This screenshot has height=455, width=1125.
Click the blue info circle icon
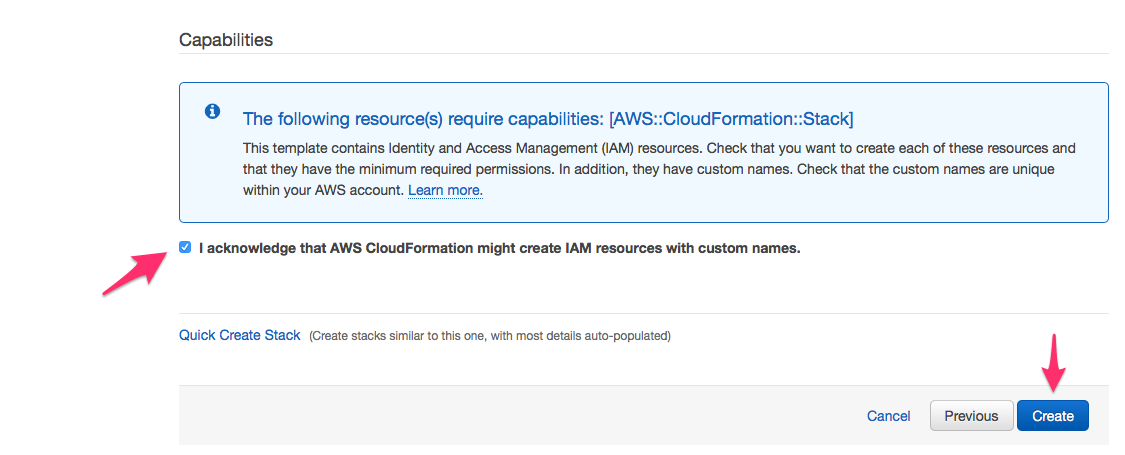[212, 111]
